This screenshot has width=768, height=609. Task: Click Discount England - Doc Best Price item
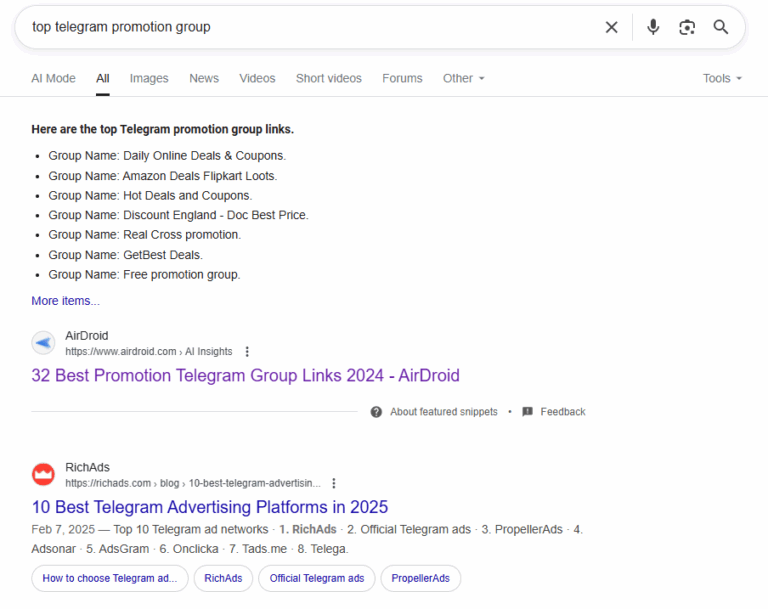pyautogui.click(x=178, y=215)
